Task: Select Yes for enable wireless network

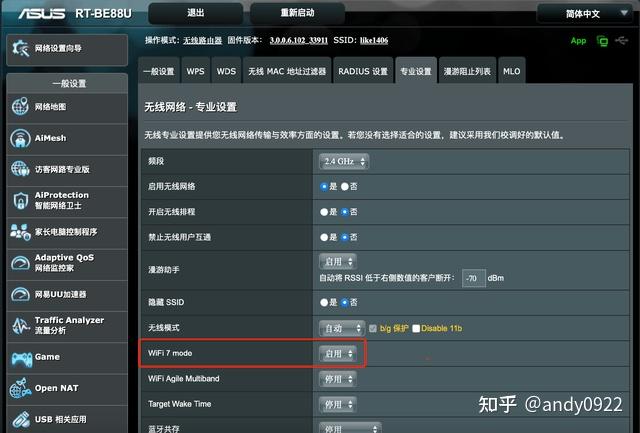Action: (324, 187)
